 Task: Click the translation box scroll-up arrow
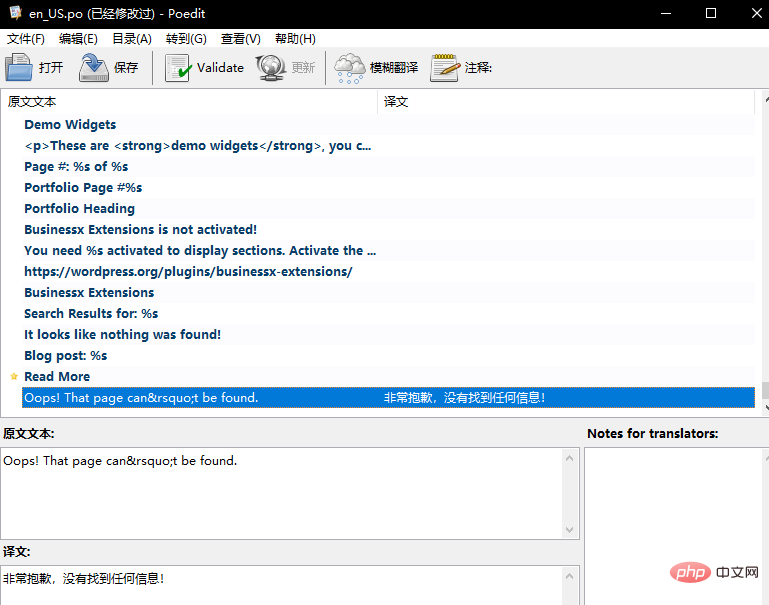(x=569, y=576)
